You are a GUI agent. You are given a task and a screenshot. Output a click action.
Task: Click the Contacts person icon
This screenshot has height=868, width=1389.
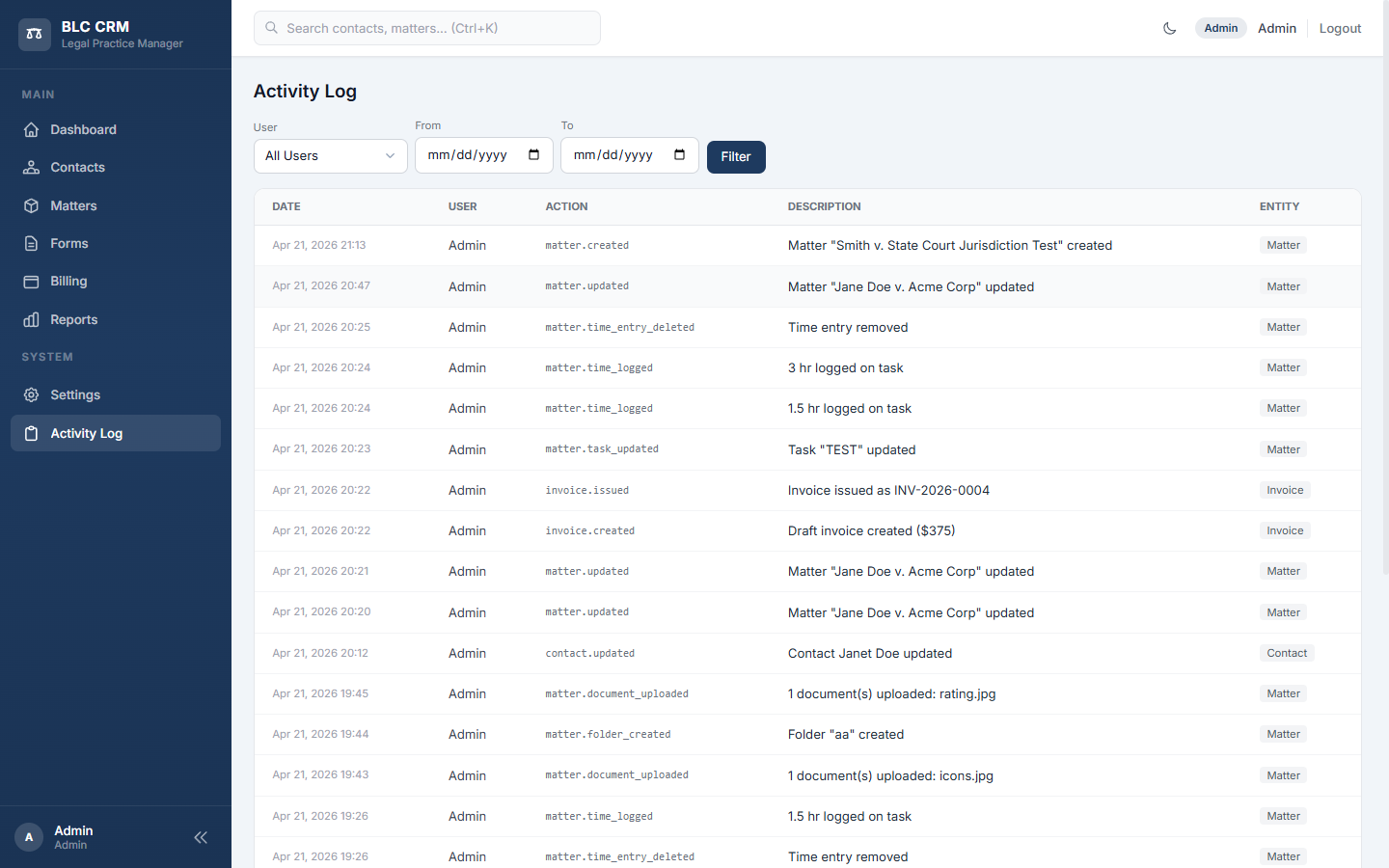click(x=32, y=167)
